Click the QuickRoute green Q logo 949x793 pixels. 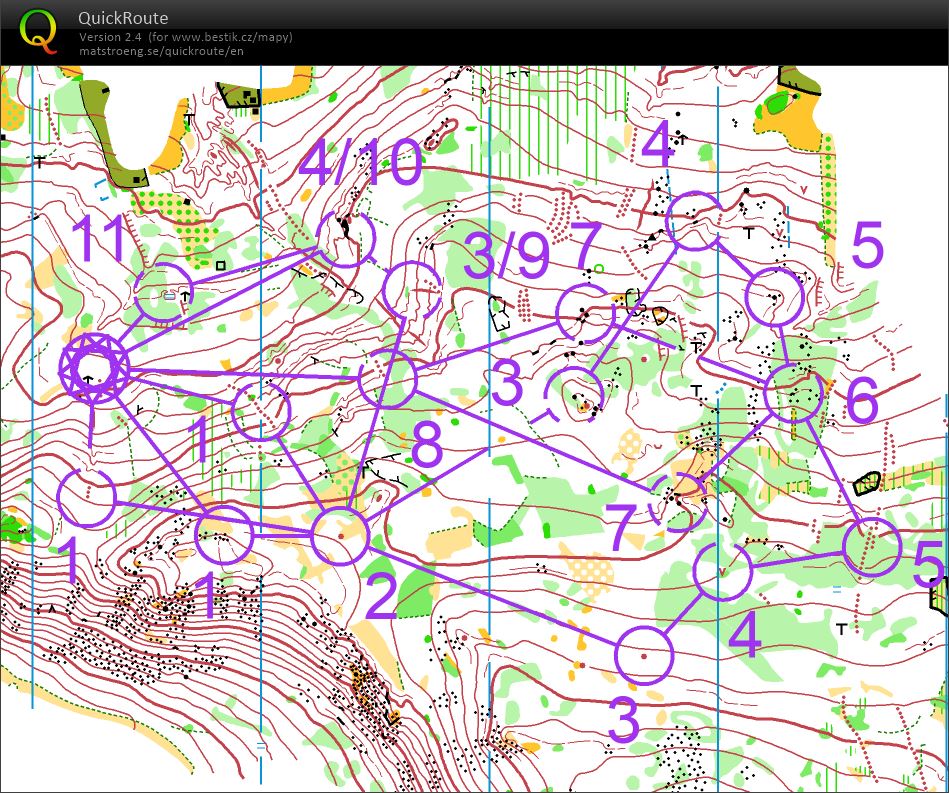[x=39, y=30]
